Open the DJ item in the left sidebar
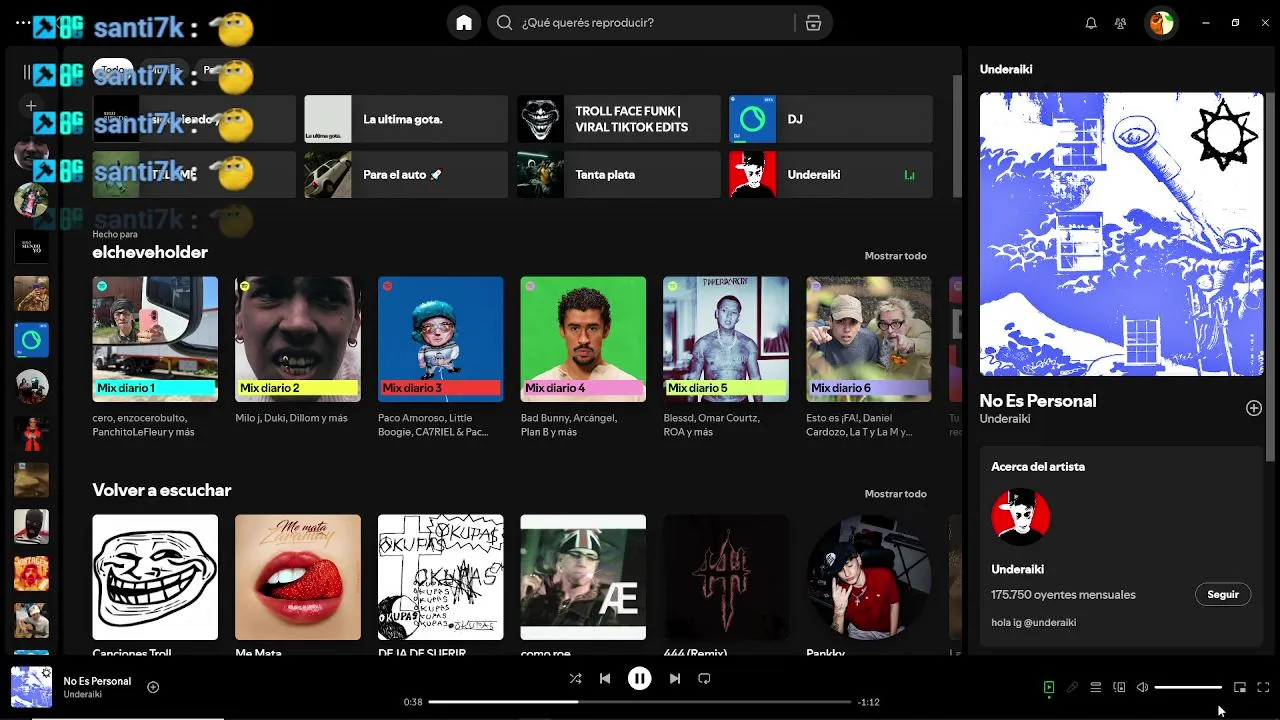The image size is (1280, 720). pyautogui.click(x=31, y=340)
